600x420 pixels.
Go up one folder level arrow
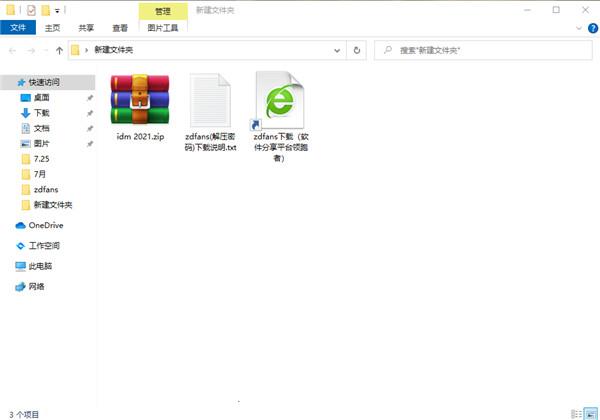tap(59, 50)
